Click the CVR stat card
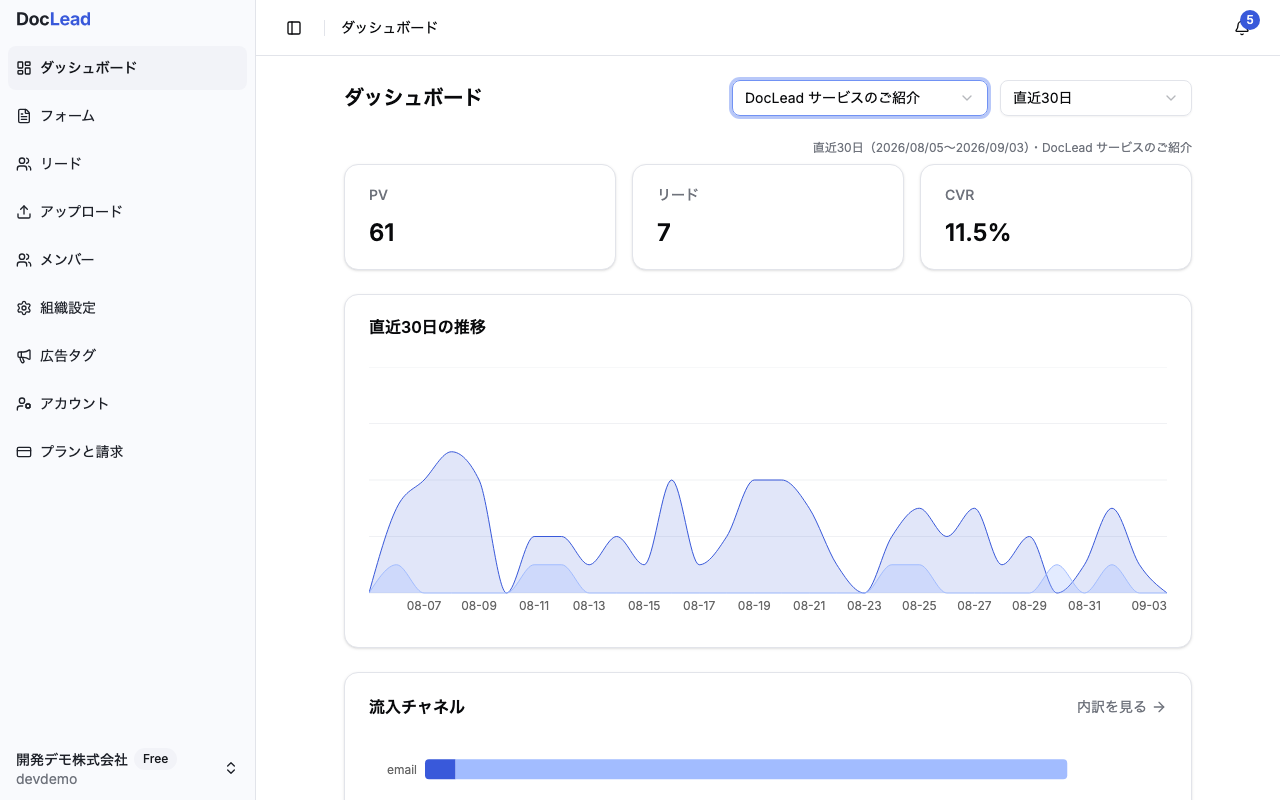 1056,217
